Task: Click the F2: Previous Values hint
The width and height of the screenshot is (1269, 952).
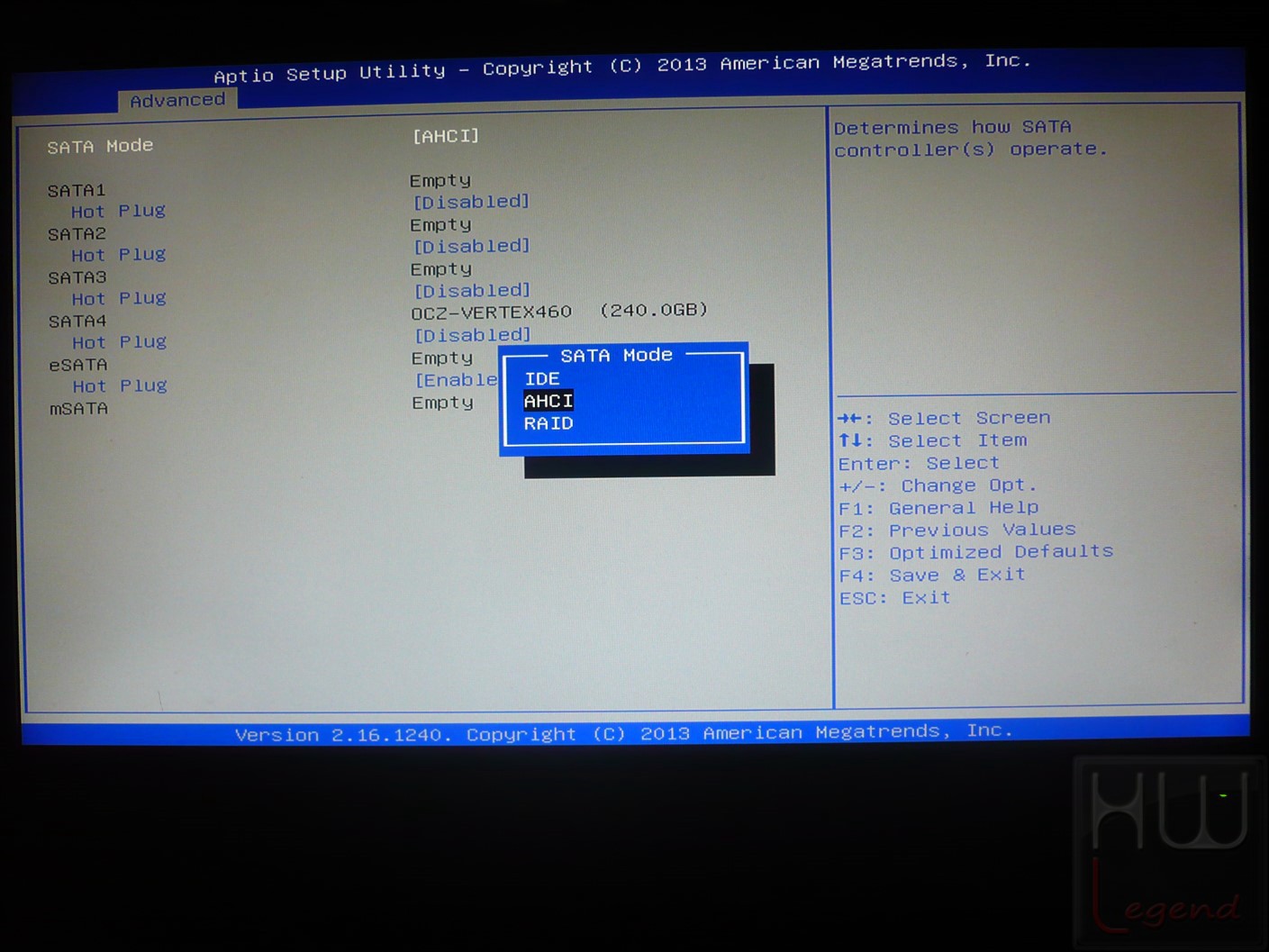Action: click(x=957, y=530)
